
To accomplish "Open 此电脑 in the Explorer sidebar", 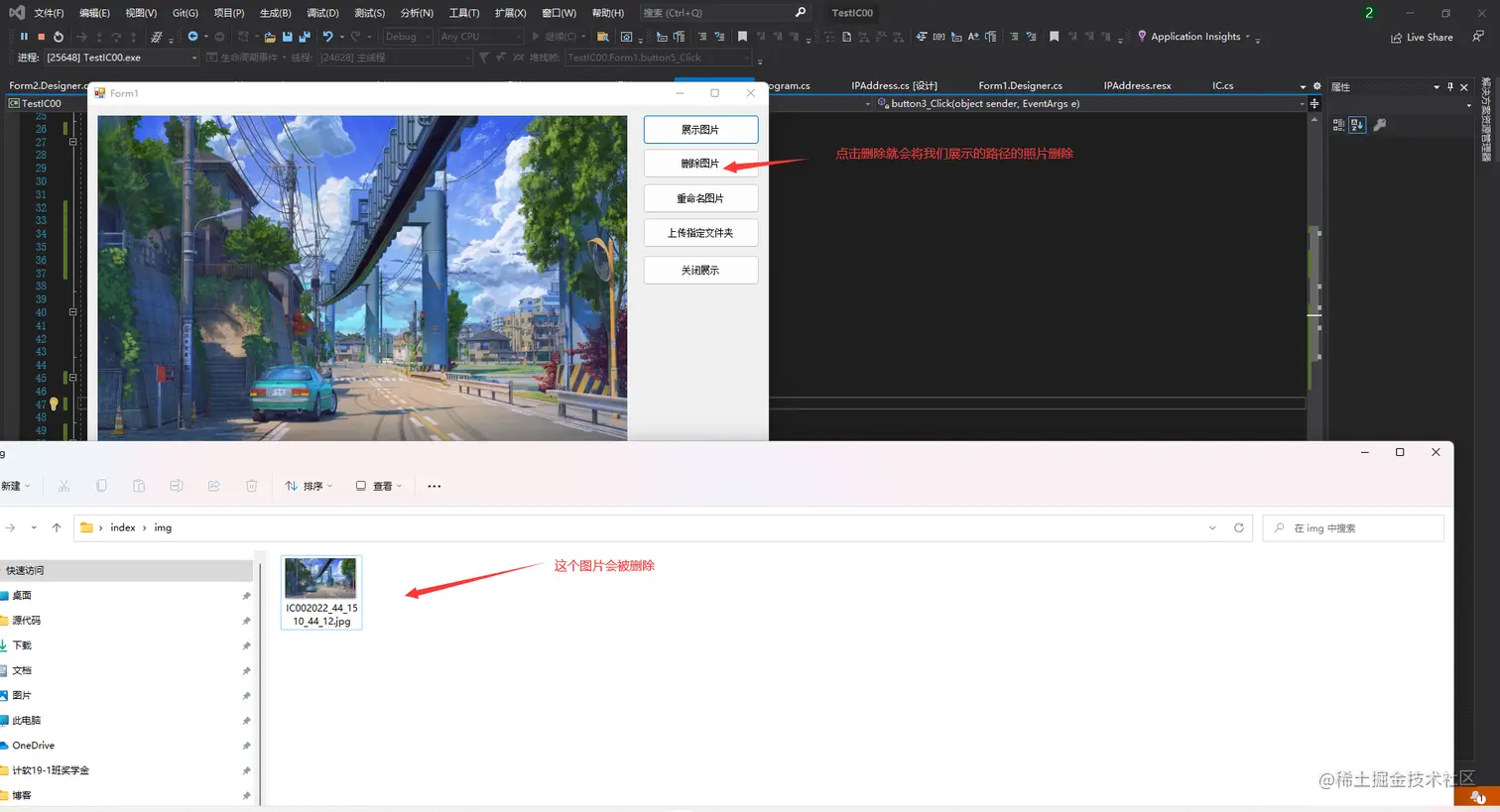I will [x=26, y=720].
